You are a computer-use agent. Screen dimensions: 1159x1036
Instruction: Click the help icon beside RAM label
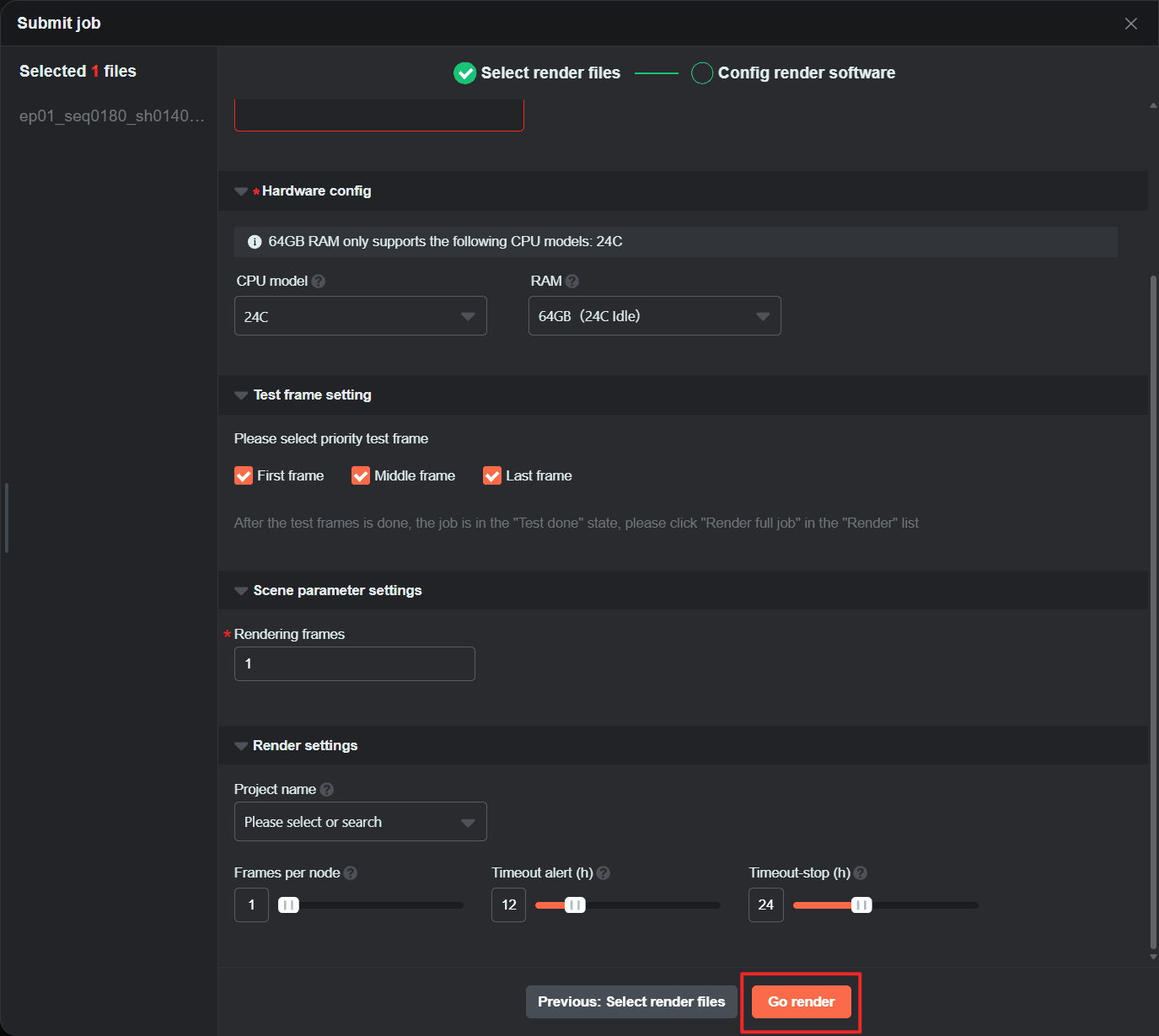click(572, 282)
